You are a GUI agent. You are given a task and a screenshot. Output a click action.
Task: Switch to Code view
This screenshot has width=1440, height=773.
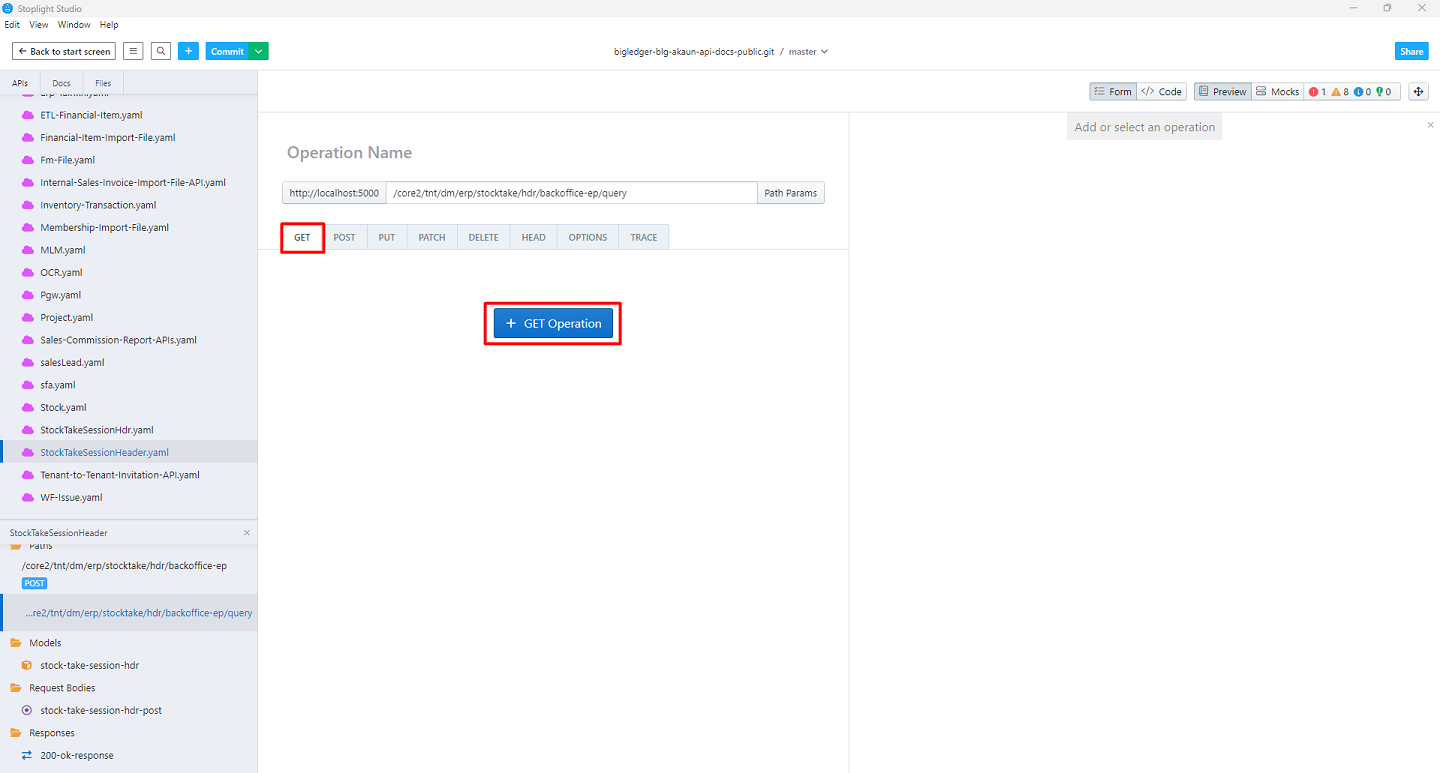pos(1162,92)
